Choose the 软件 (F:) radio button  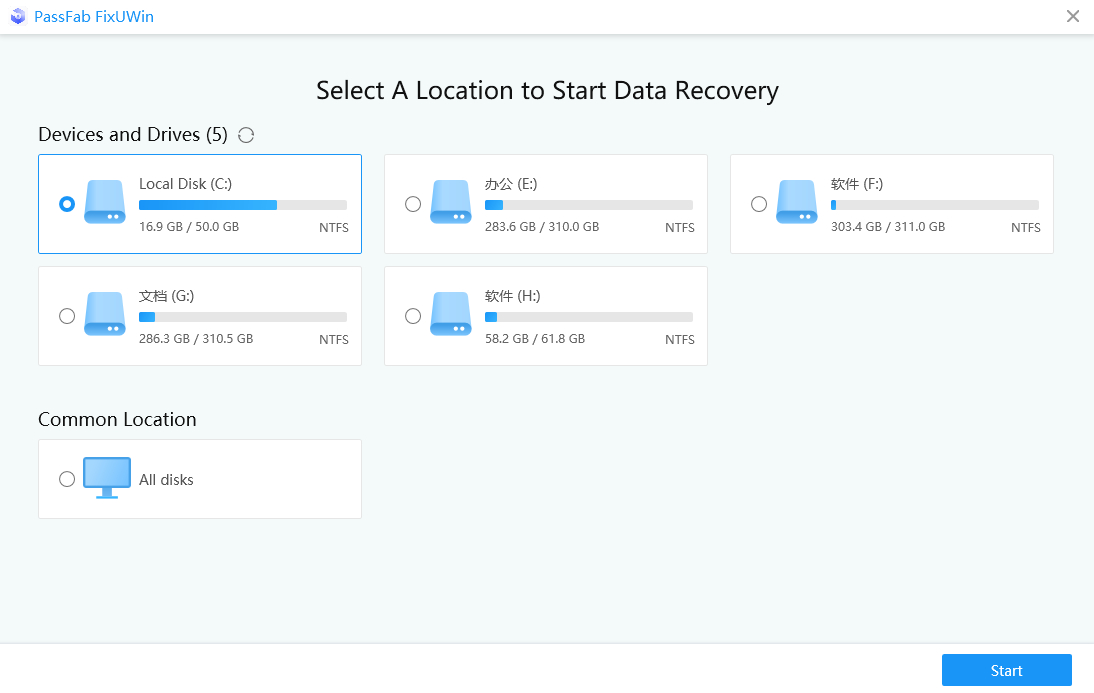[x=759, y=204]
